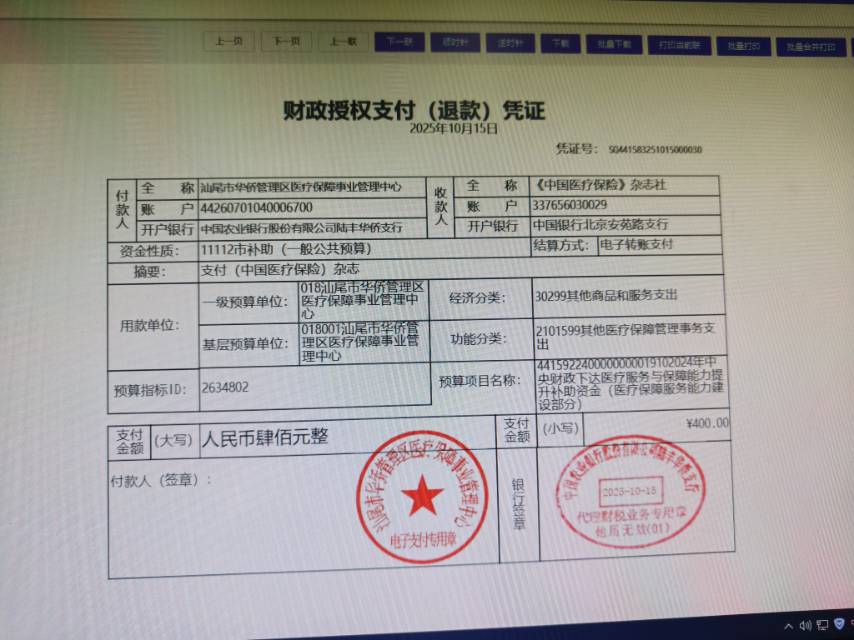
Task: Click the 下载 download button
Action: click(x=560, y=43)
